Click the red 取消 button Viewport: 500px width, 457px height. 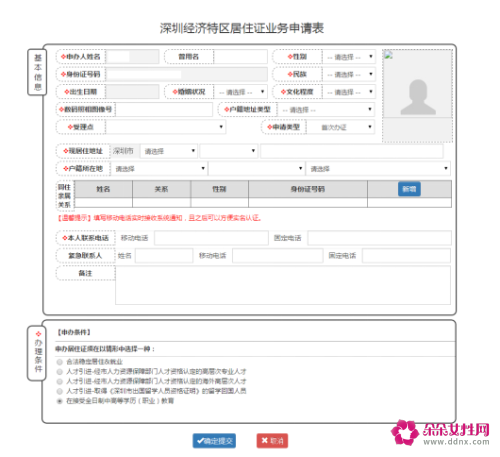(x=272, y=441)
